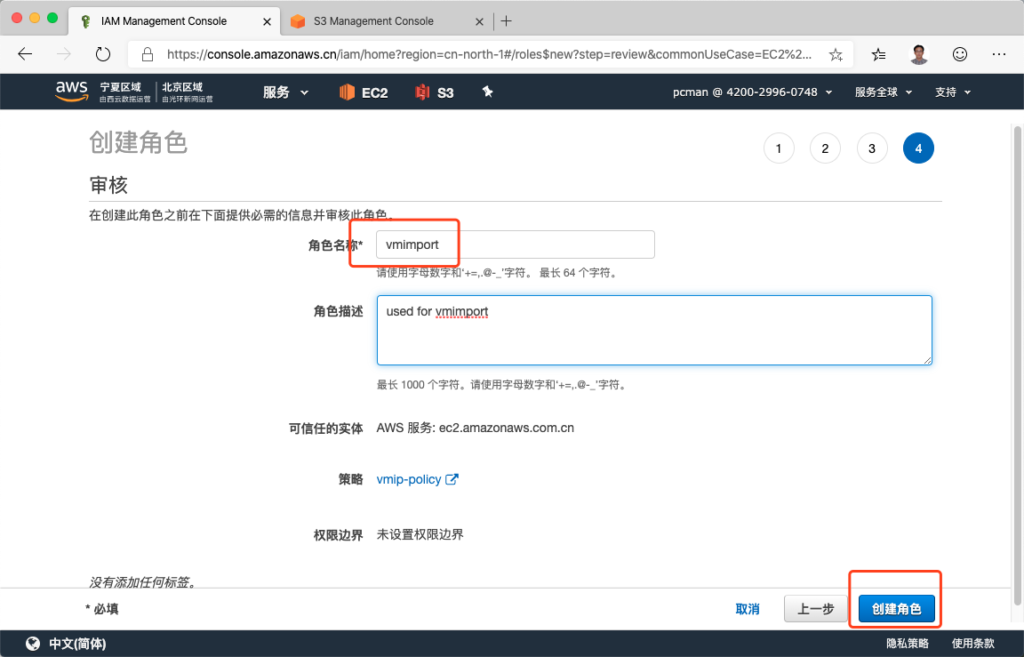The image size is (1024, 657).
Task: Go to step 2 in wizard
Action: 825,149
